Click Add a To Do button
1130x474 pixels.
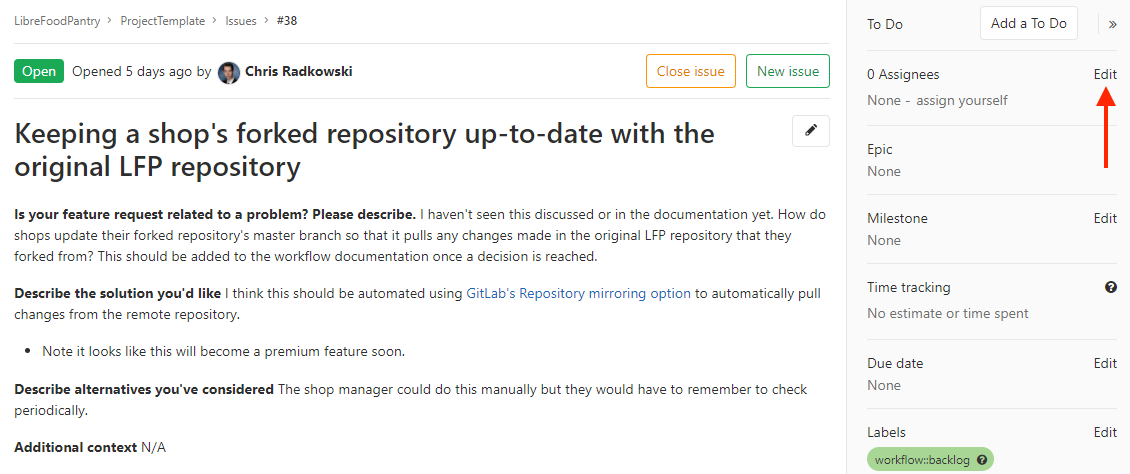tap(1028, 24)
